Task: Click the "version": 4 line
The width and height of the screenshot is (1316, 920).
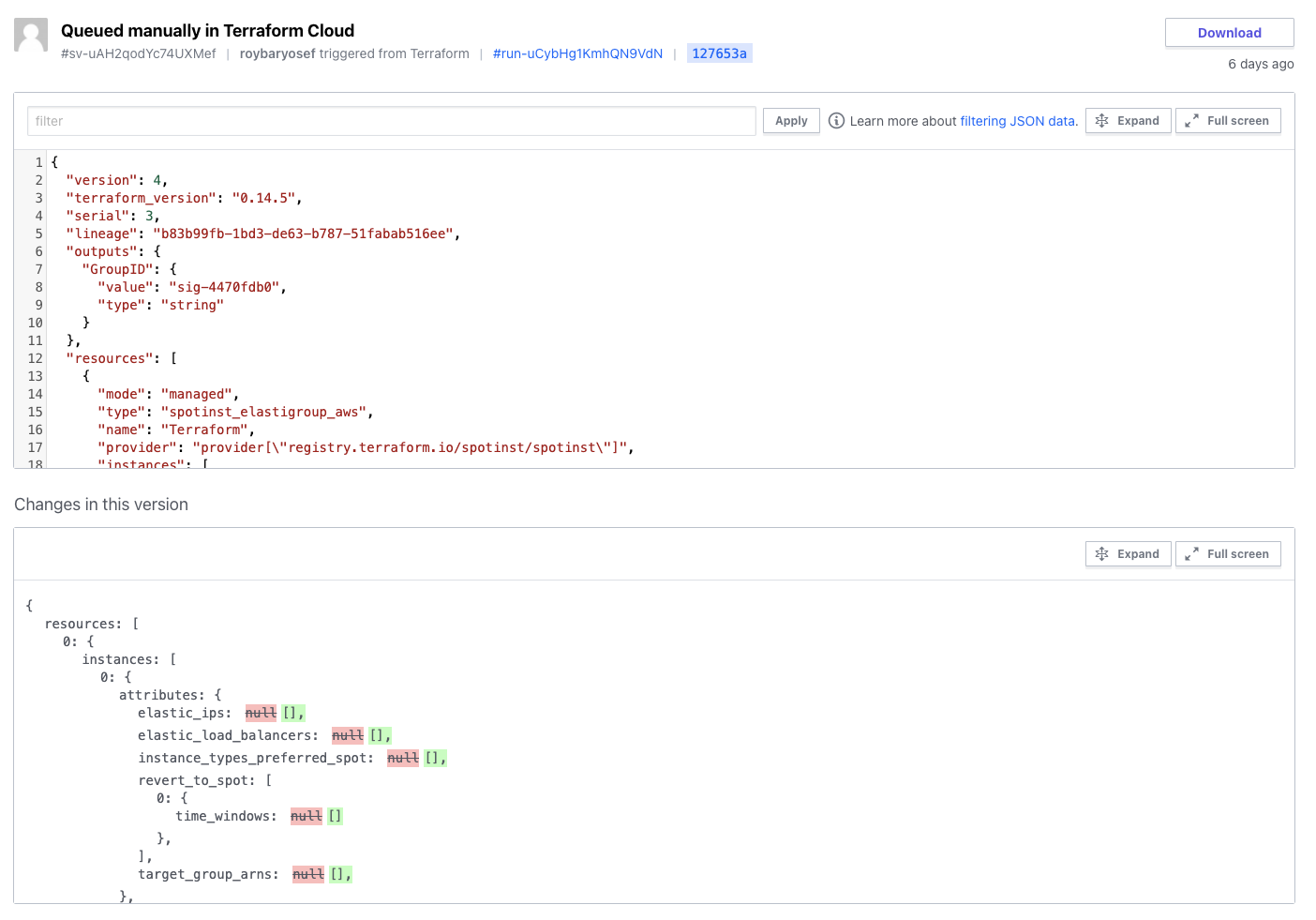Action: point(116,180)
